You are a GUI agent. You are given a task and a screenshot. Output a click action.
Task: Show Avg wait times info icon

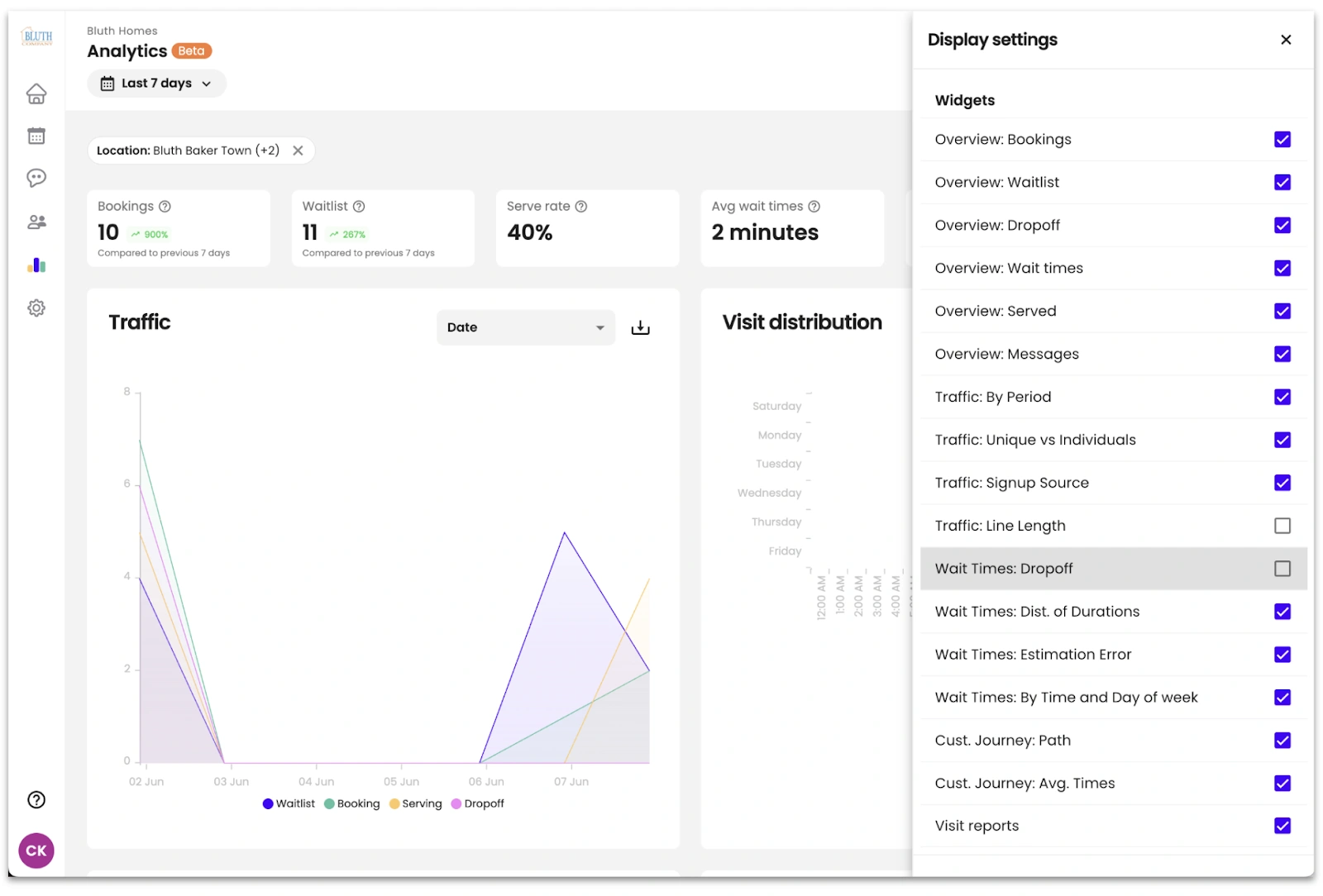(814, 207)
